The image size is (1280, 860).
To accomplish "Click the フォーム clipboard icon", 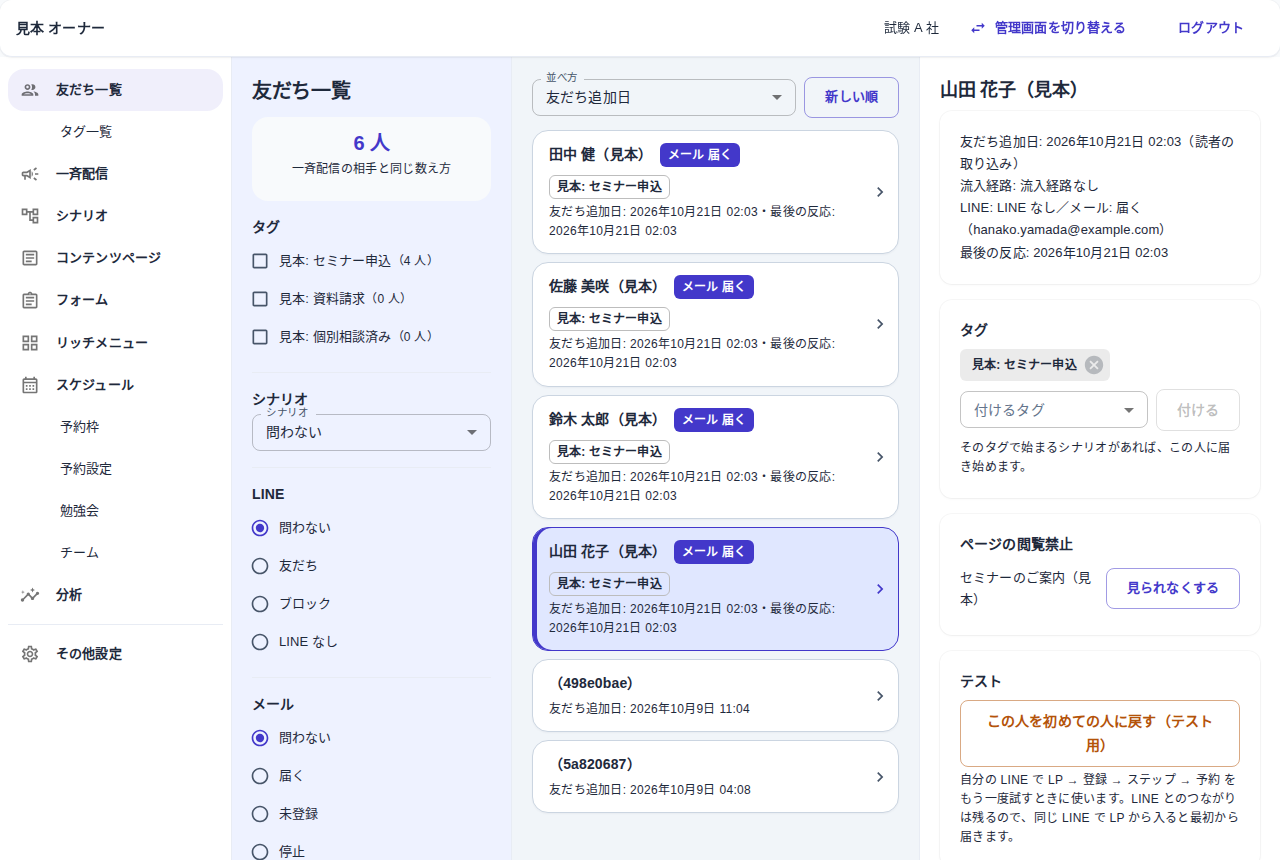I will 30,300.
